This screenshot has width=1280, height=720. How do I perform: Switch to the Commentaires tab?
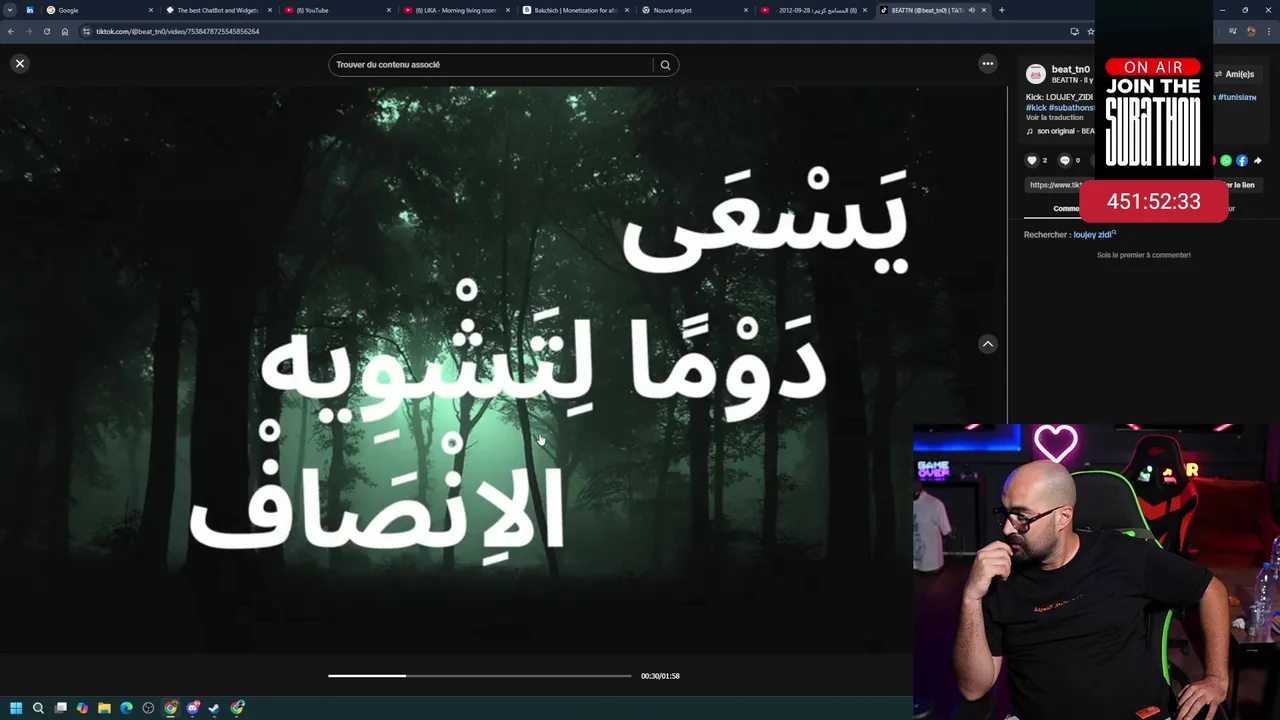coord(1066,208)
